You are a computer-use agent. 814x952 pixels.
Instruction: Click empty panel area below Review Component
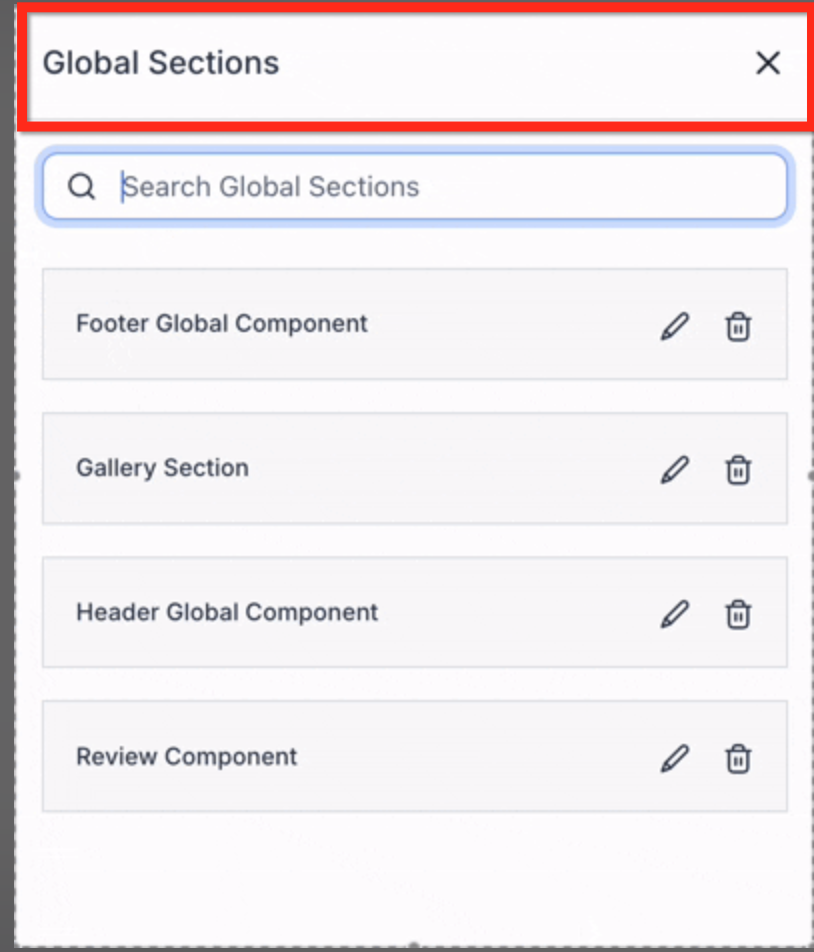414,872
